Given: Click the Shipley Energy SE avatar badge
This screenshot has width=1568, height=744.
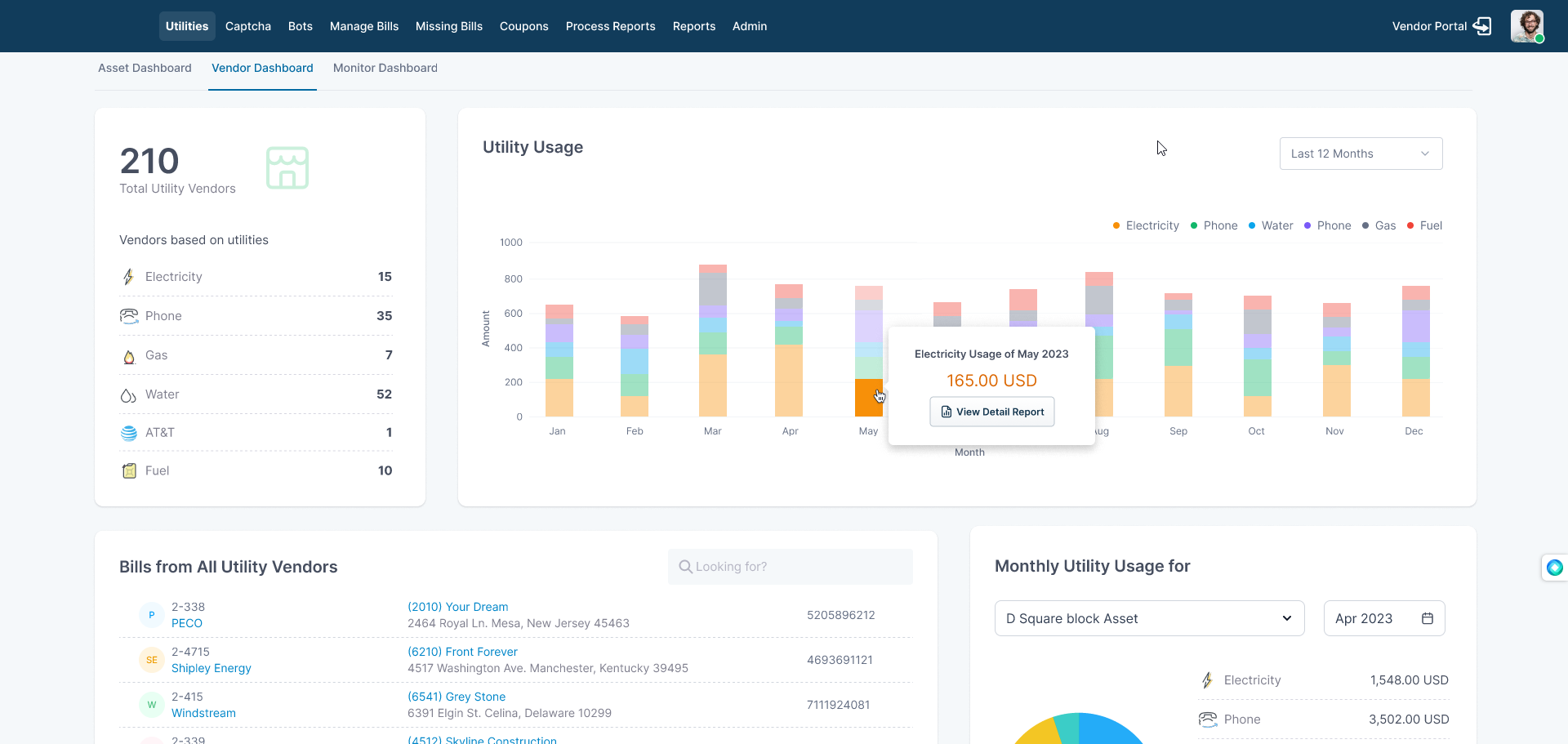Looking at the screenshot, I should pyautogui.click(x=152, y=660).
